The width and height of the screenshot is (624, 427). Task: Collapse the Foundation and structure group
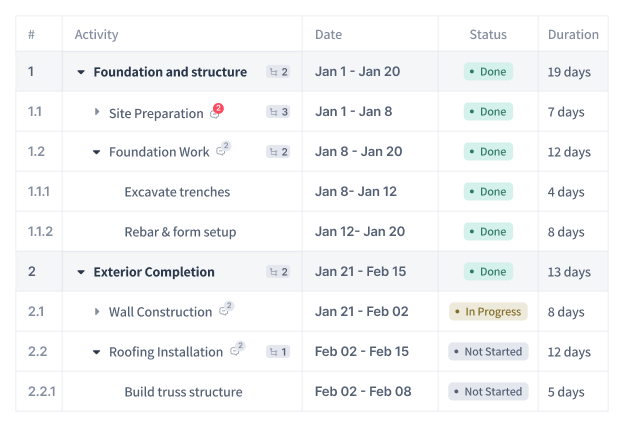click(81, 72)
